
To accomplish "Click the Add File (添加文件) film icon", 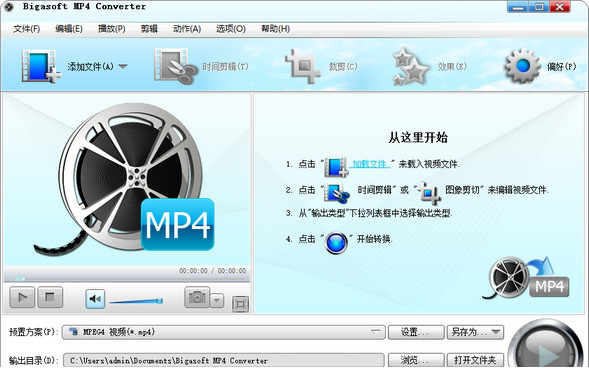I will (41, 67).
